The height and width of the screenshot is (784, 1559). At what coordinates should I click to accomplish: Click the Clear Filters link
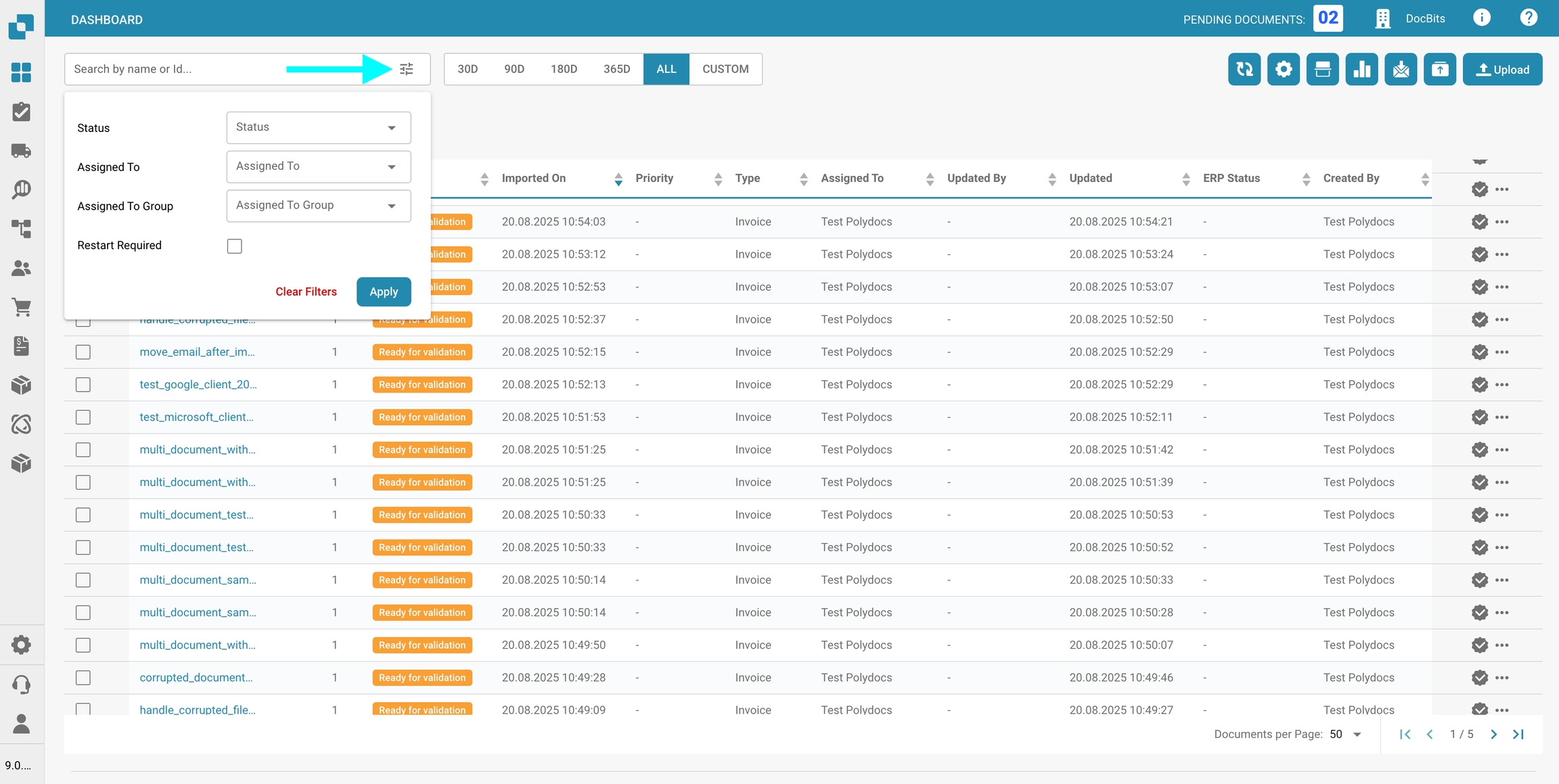pos(306,292)
